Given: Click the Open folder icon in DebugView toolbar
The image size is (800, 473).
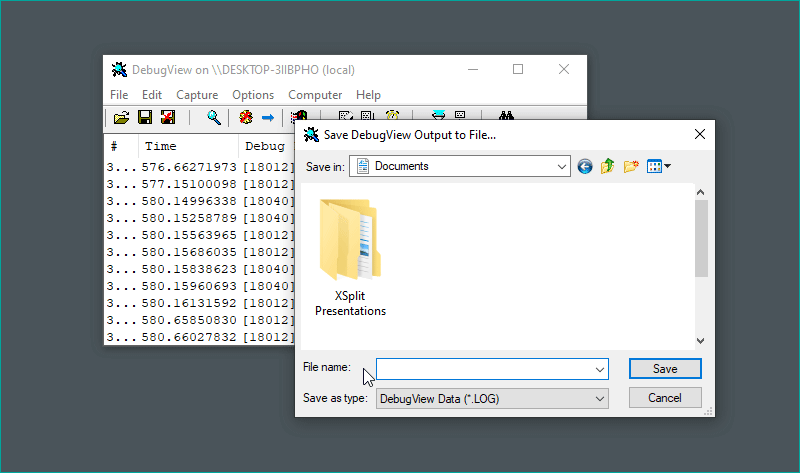Looking at the screenshot, I should point(121,118).
